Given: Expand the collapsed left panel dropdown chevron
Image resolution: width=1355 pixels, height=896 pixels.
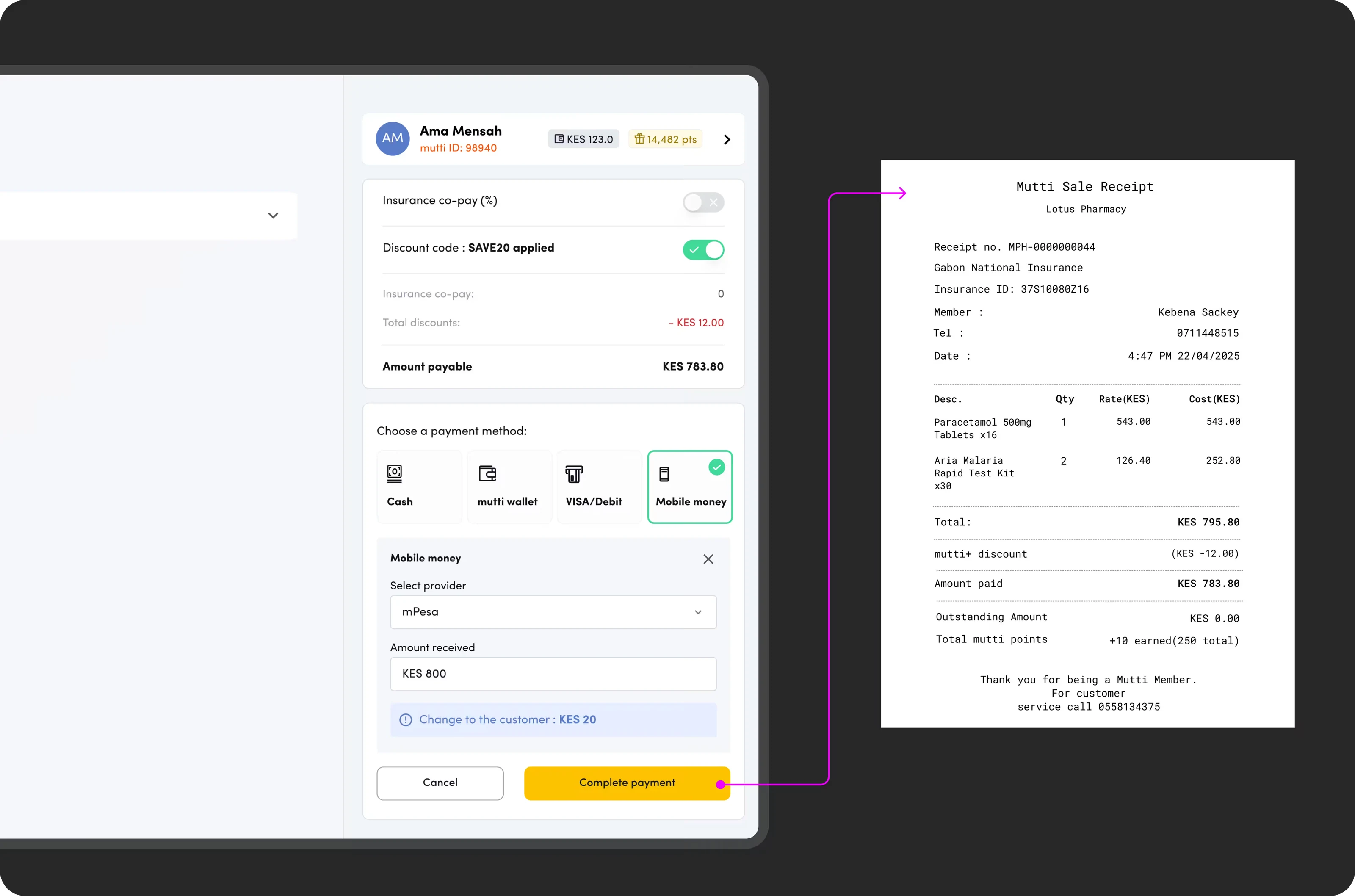Looking at the screenshot, I should (x=273, y=216).
